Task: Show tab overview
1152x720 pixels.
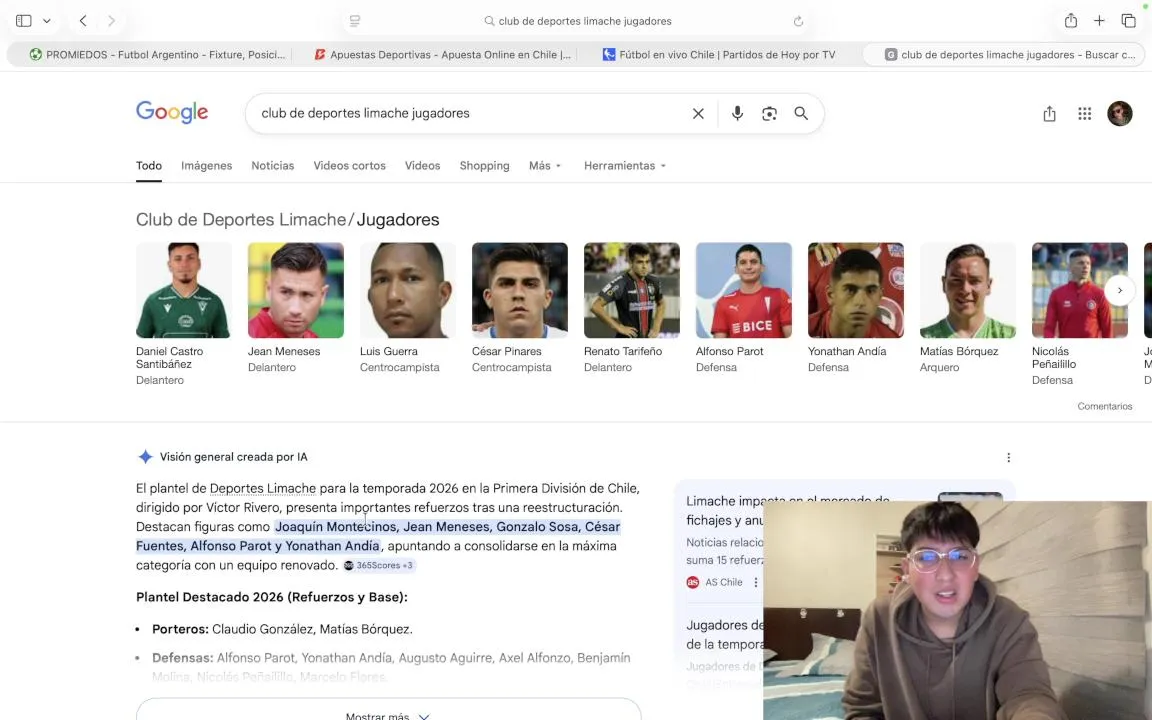Action: pos(1128,21)
